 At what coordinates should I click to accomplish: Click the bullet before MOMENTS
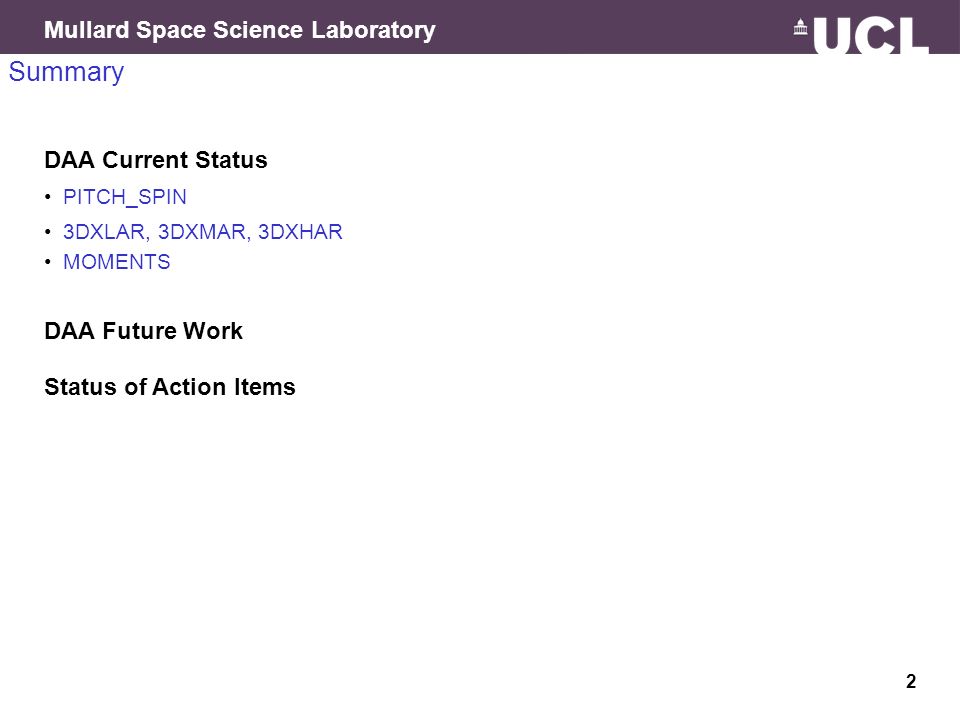48,262
